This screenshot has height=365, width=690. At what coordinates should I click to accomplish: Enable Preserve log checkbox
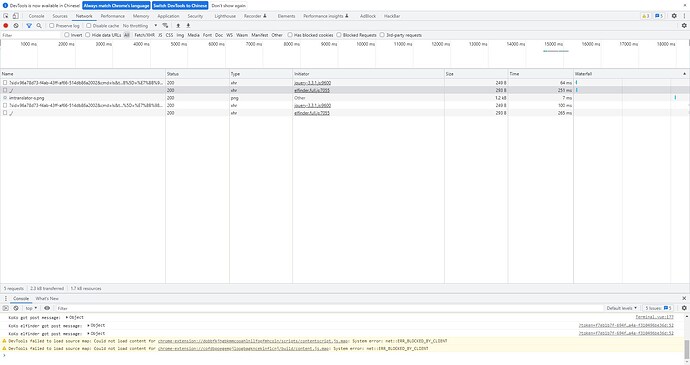pos(51,26)
